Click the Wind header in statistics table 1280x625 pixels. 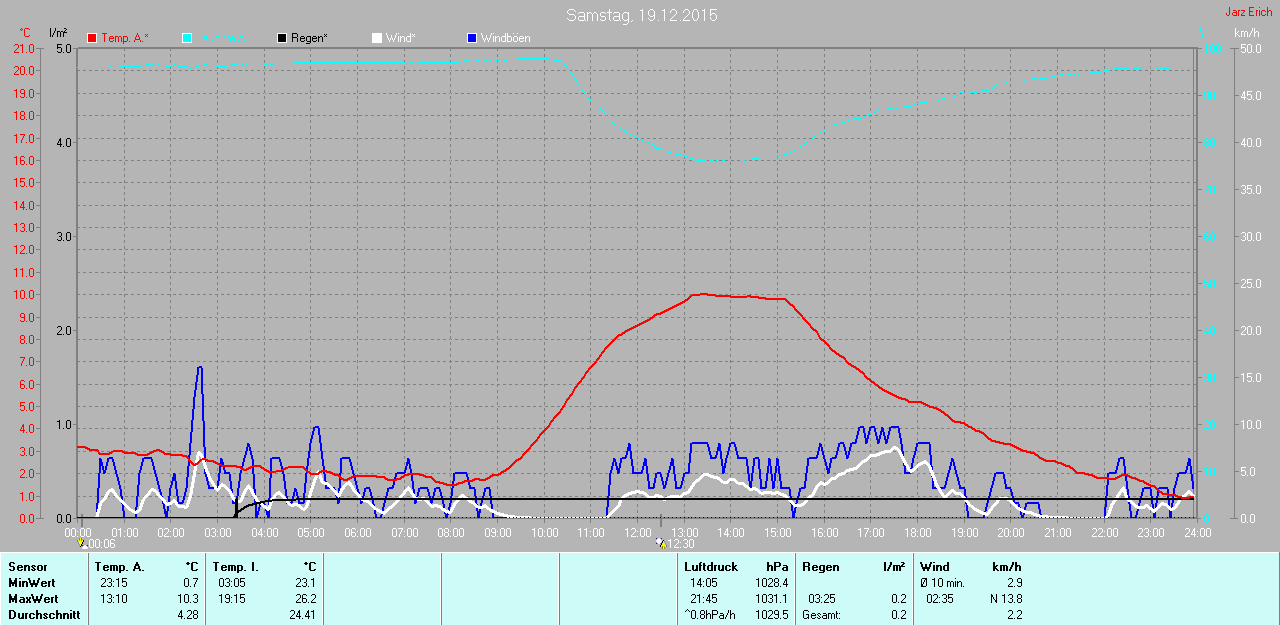(x=934, y=567)
